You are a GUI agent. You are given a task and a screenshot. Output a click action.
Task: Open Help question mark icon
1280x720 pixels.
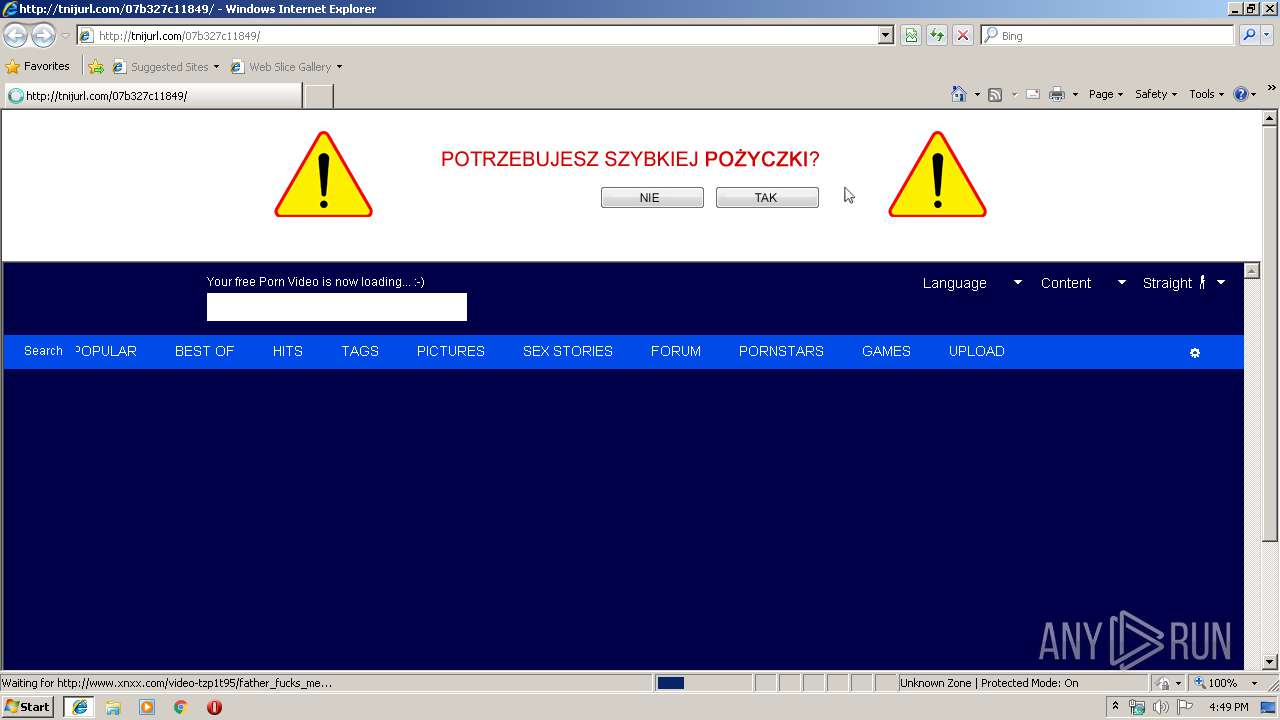1241,94
